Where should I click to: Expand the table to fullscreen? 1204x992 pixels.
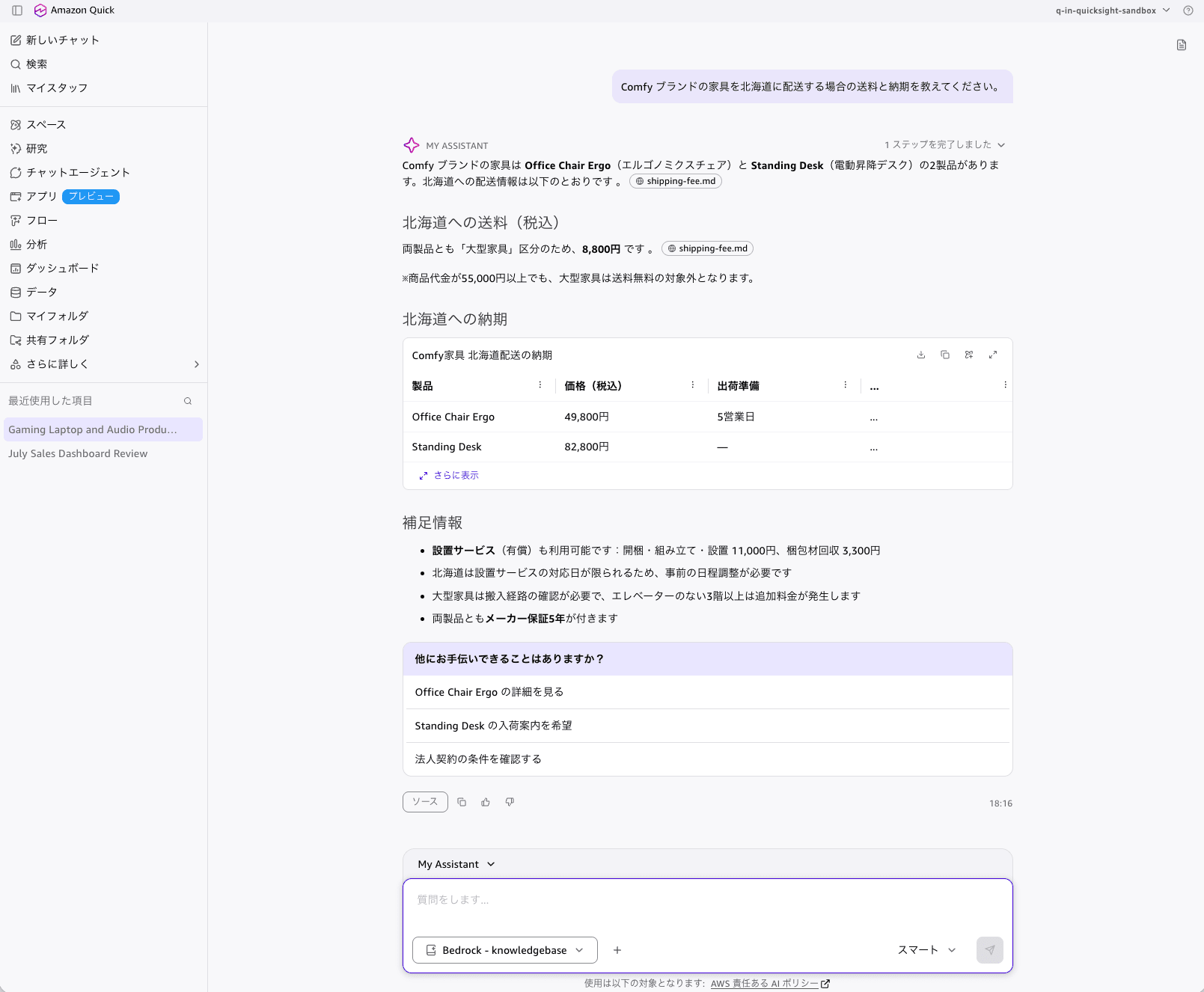[x=993, y=355]
